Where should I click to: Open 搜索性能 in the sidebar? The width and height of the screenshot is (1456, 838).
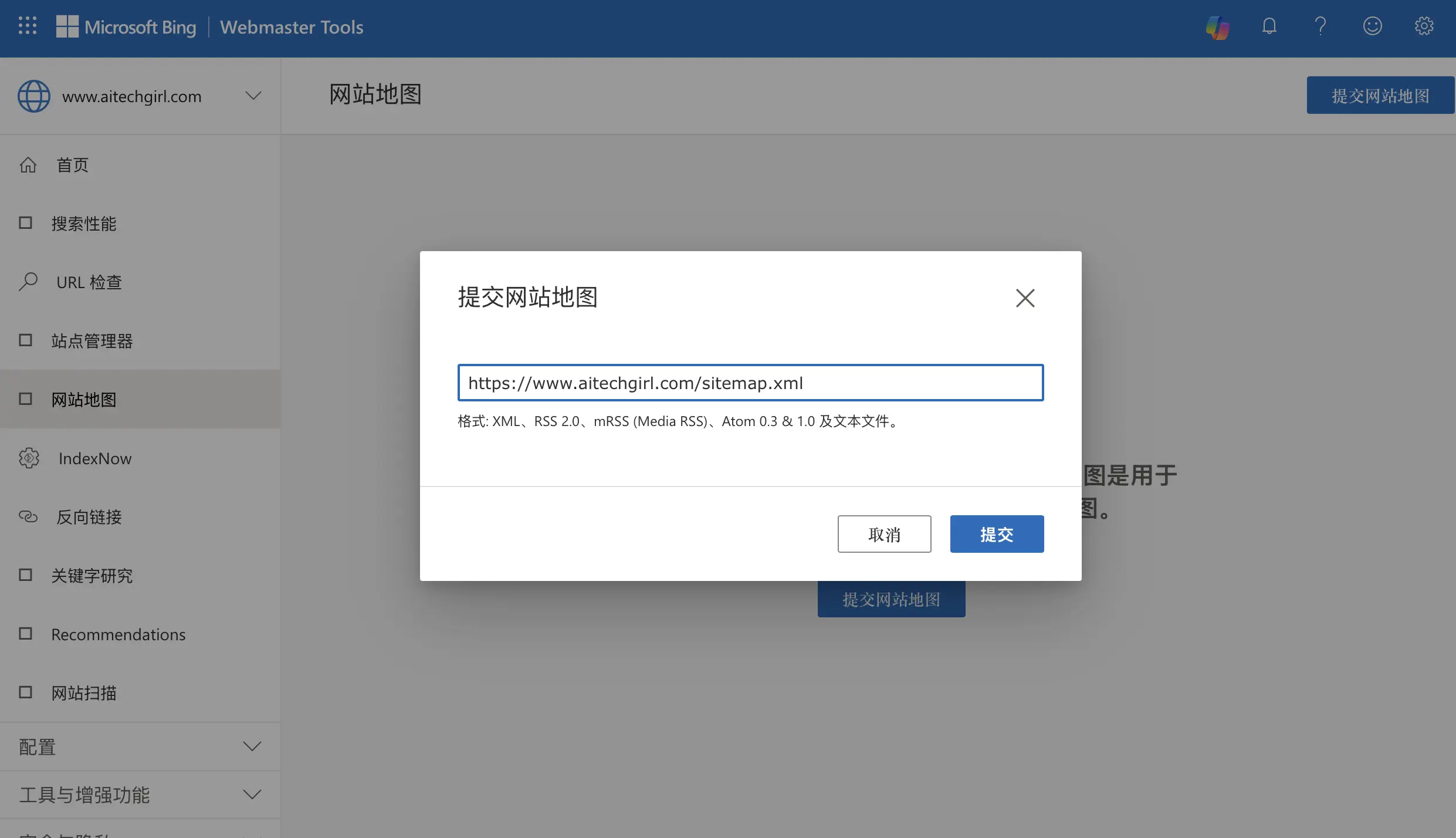click(x=140, y=223)
